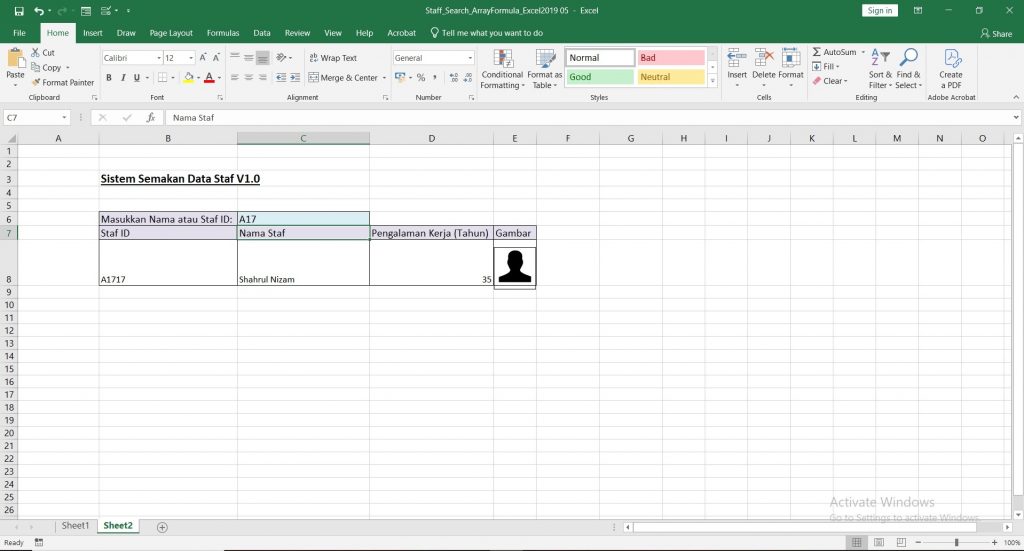Click Tell me what you want to do
This screenshot has width=1024, height=551.
click(487, 33)
